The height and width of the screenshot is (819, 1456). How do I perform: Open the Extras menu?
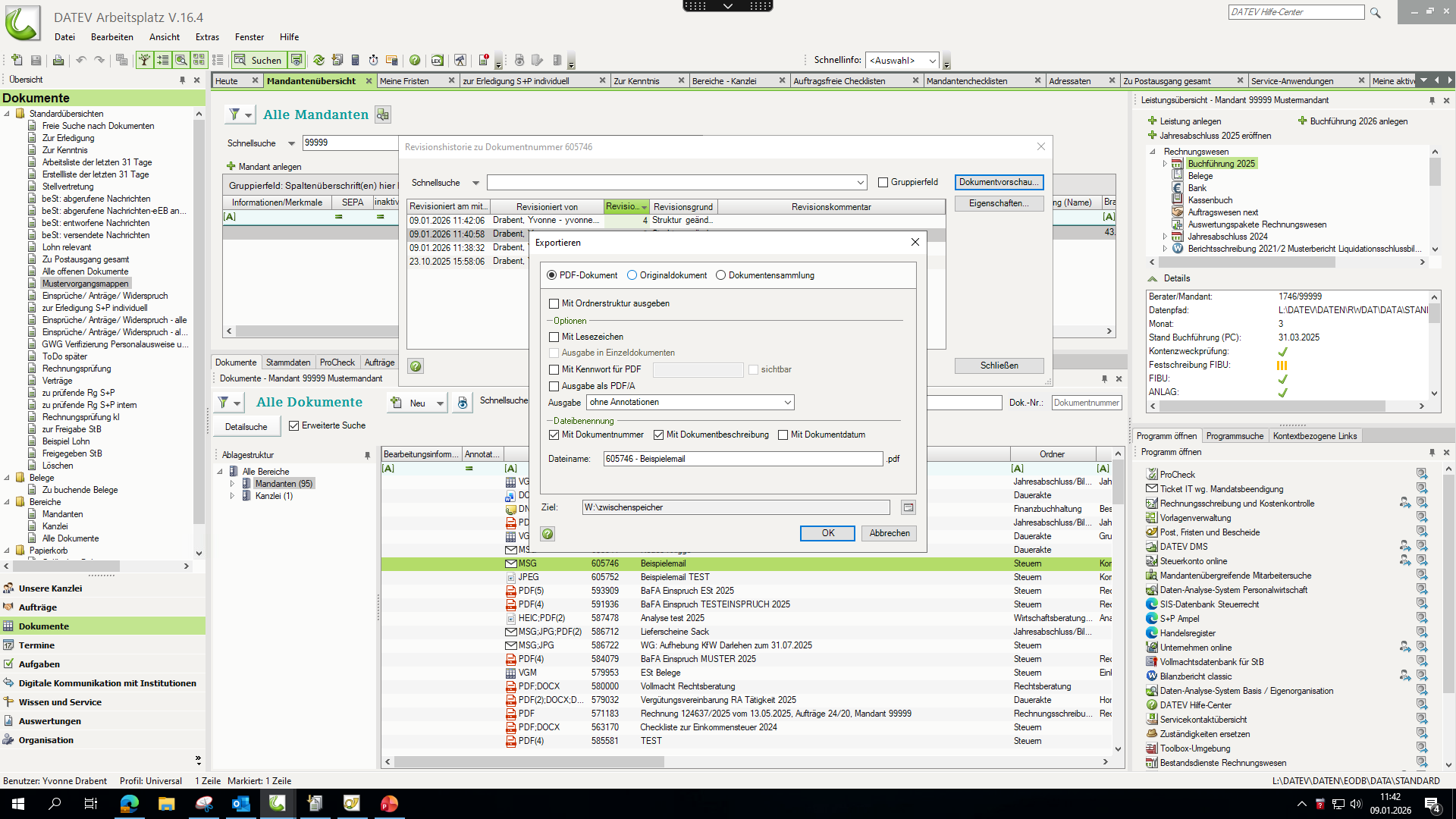(206, 37)
